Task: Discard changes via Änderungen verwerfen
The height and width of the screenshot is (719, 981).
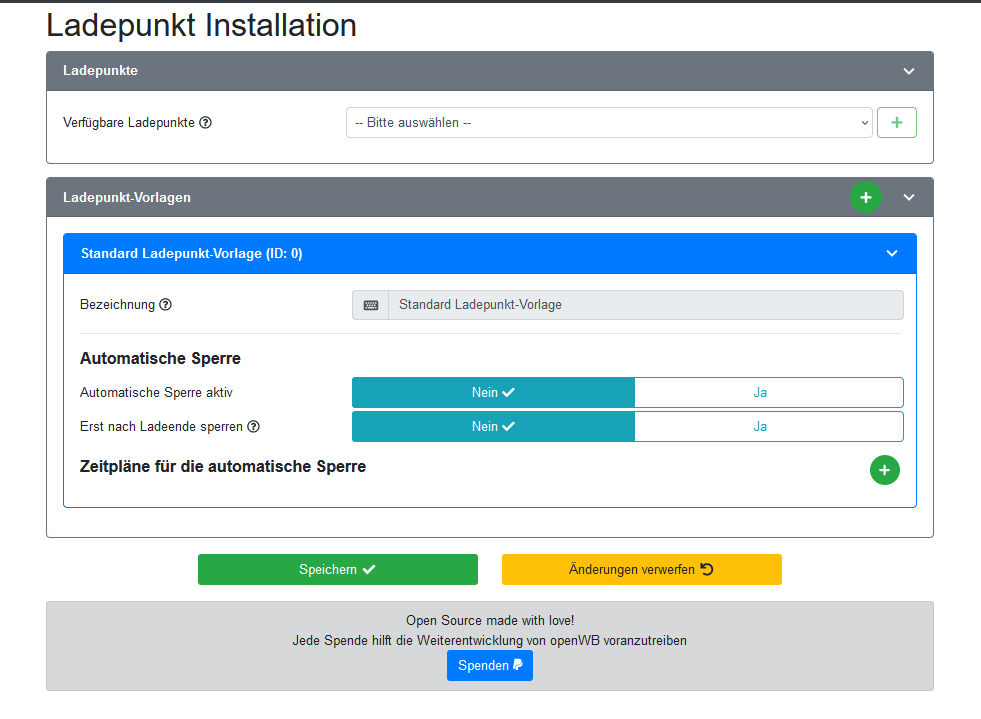Action: (x=641, y=569)
